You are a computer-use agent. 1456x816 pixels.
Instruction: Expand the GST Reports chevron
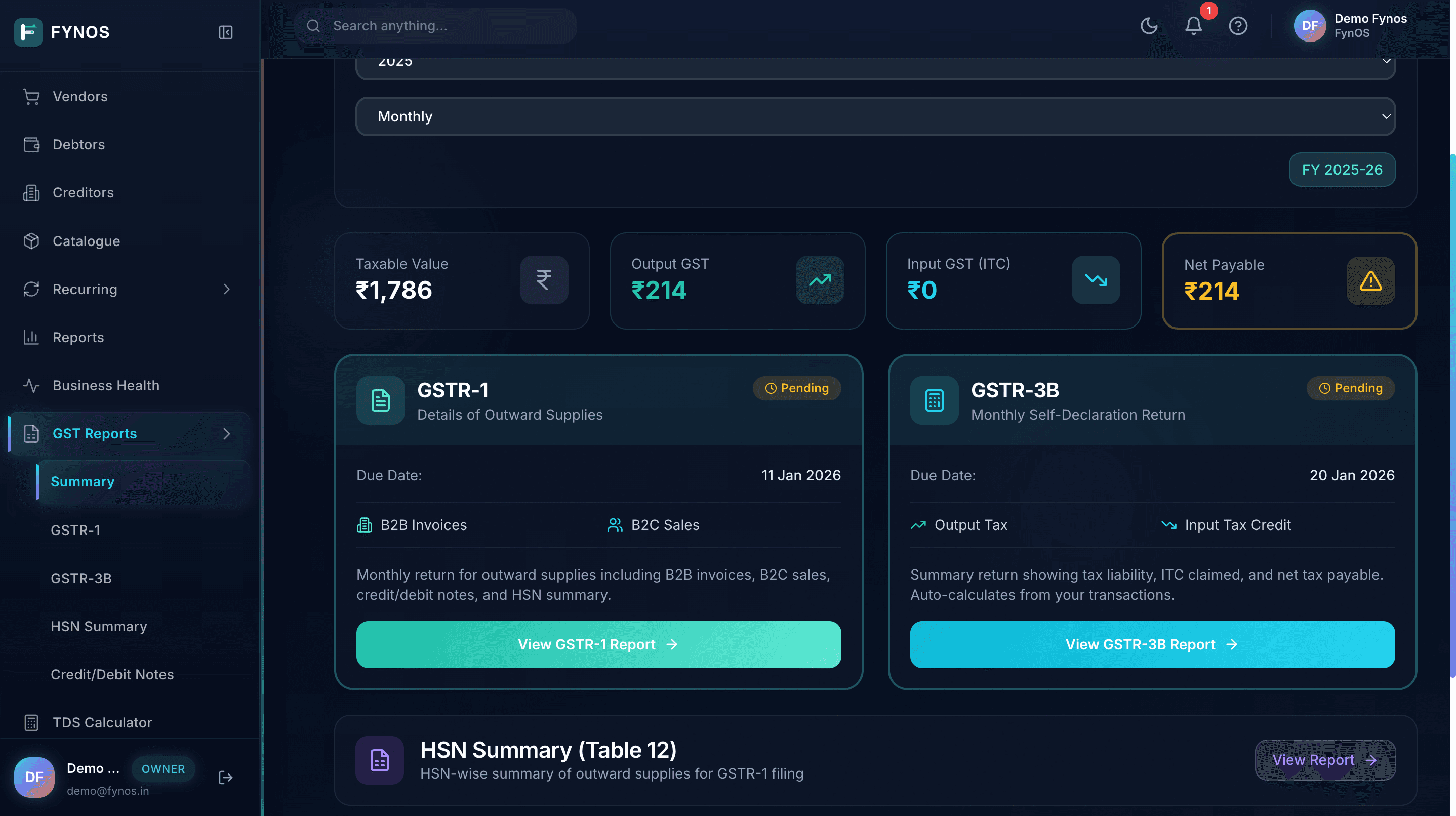tap(227, 433)
